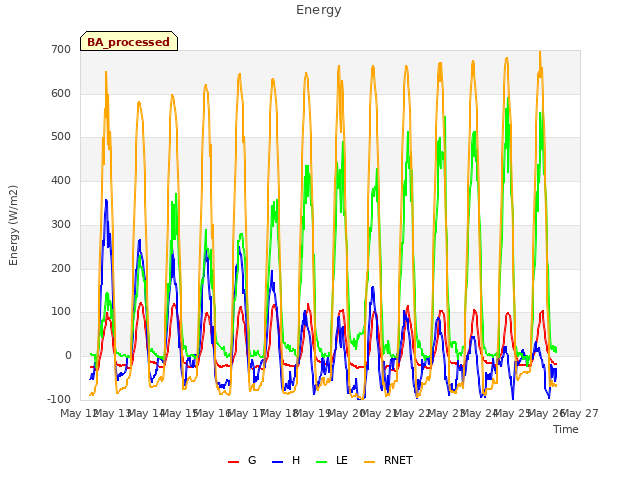This screenshot has height=480, width=640.
Task: Click the 700 y-axis tick label
Action: (x=61, y=50)
